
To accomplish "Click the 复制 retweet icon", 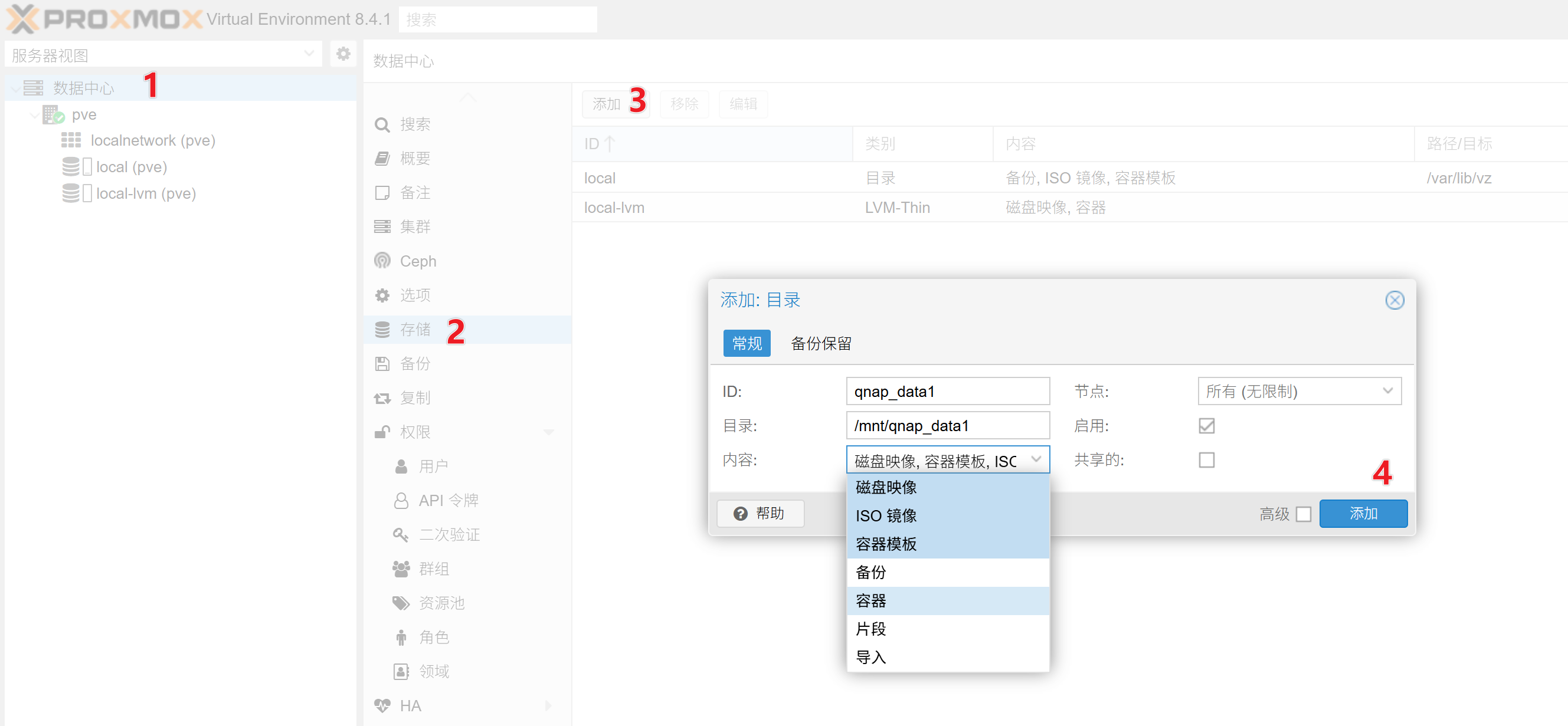I will 382,398.
